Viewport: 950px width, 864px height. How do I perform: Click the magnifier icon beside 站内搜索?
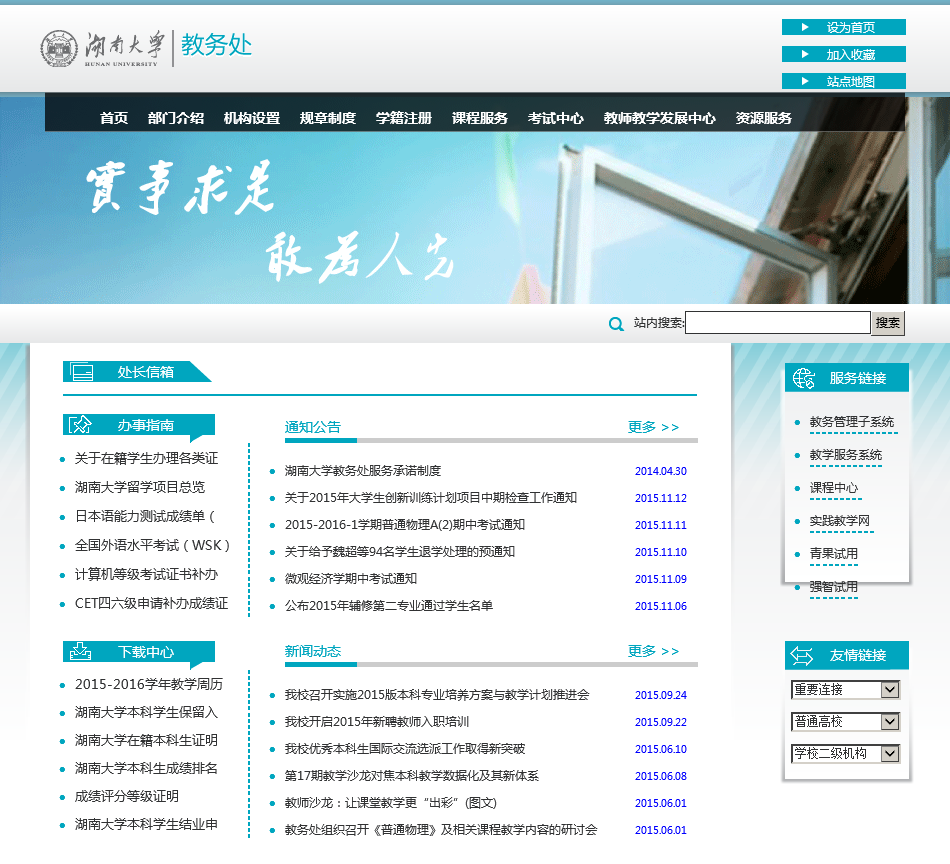(x=616, y=324)
